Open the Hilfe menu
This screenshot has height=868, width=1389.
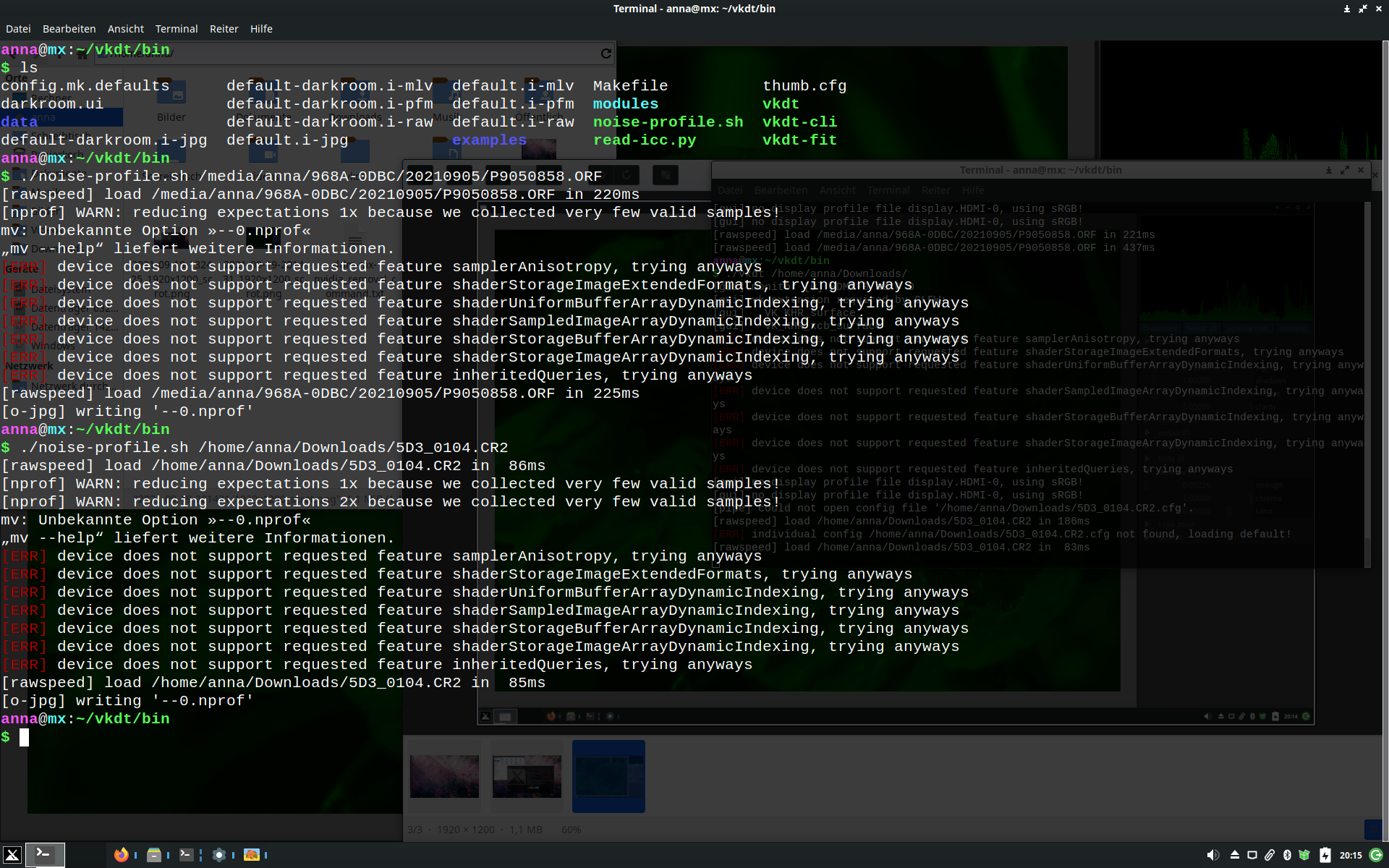pos(261,29)
